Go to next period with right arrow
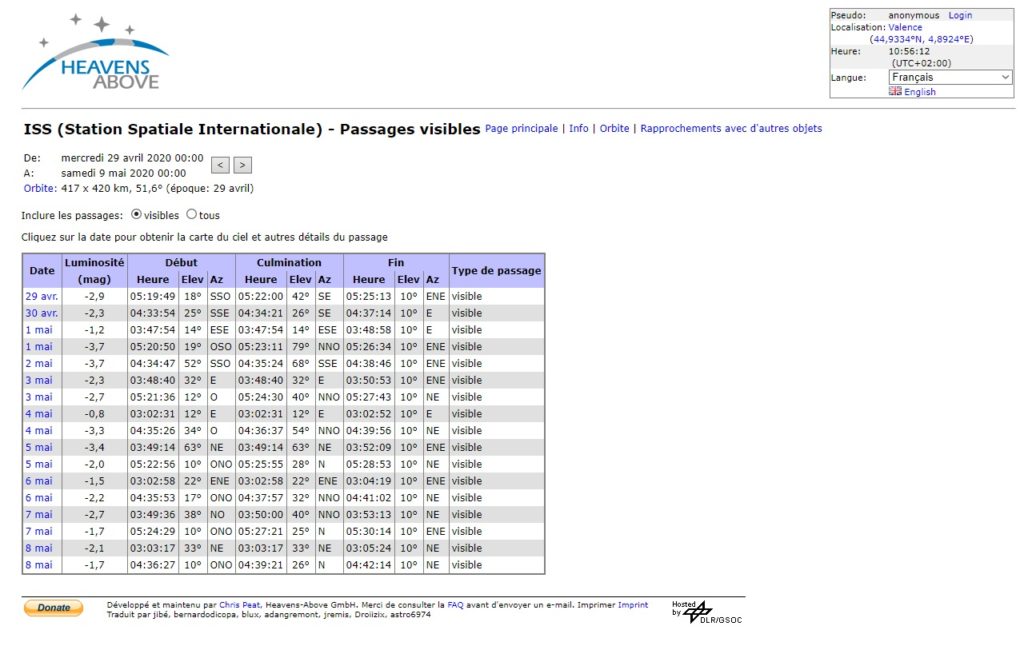 coord(242,165)
